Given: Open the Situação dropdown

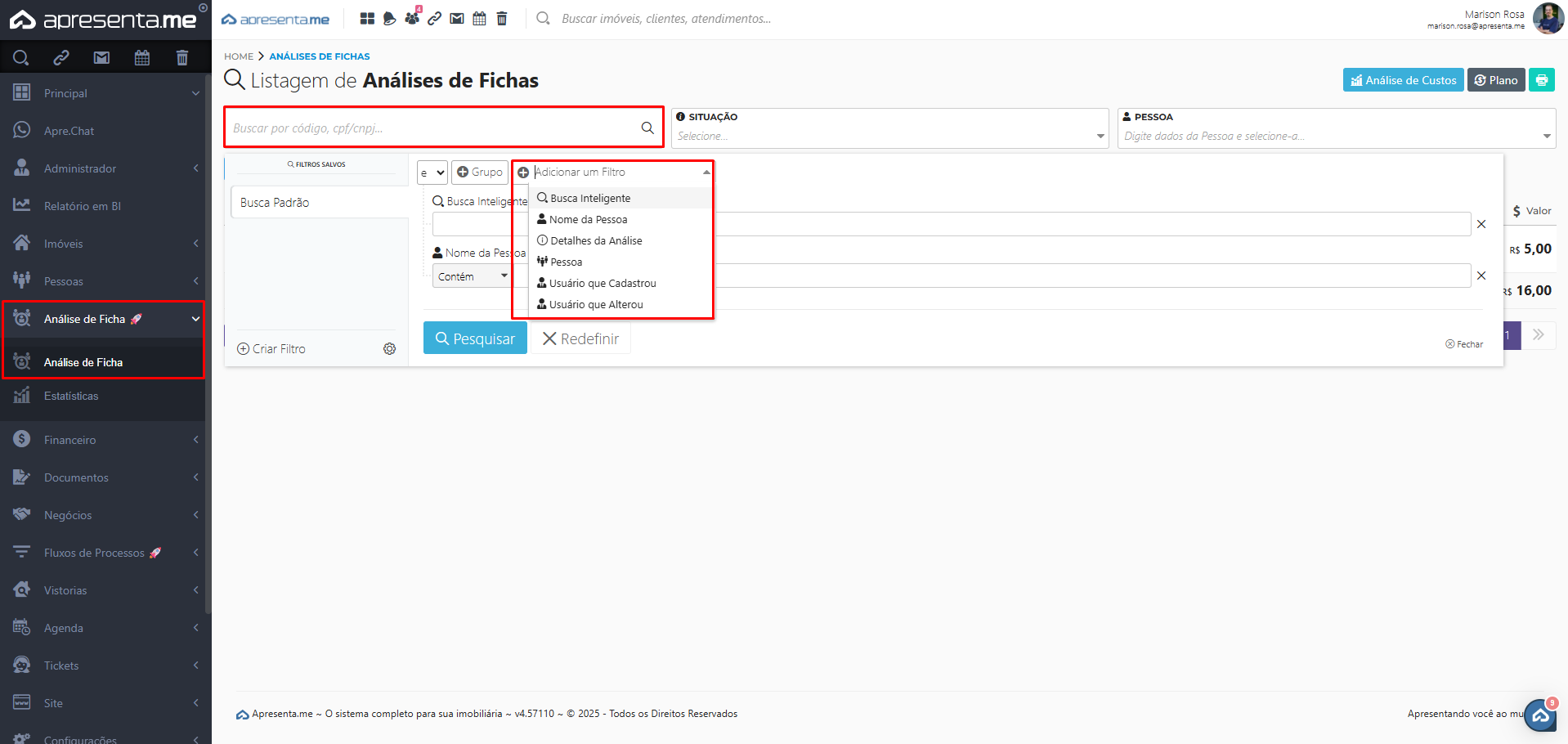Looking at the screenshot, I should pos(889,136).
